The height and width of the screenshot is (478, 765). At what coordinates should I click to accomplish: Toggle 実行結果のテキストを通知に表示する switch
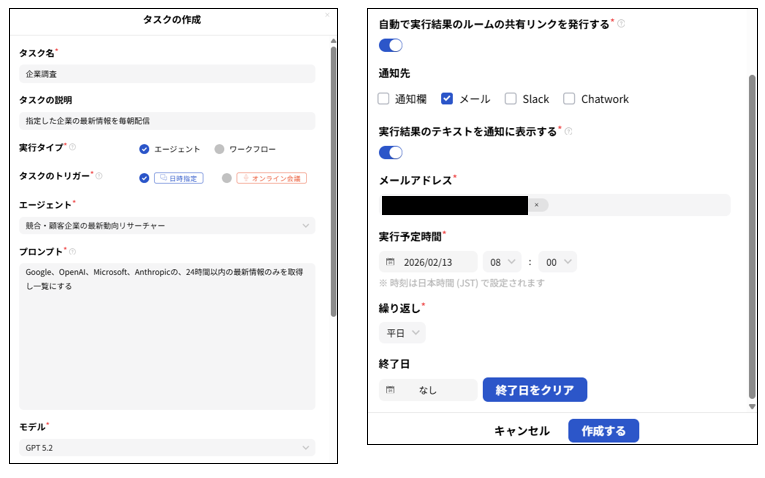[391, 153]
